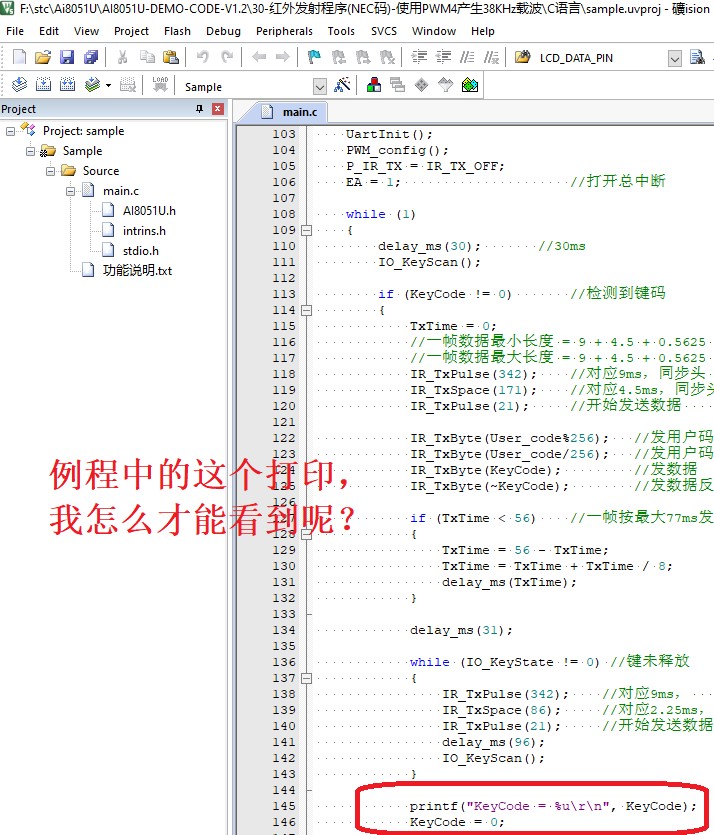
Task: Select 功能说明.txt in the project tree
Action: [137, 271]
